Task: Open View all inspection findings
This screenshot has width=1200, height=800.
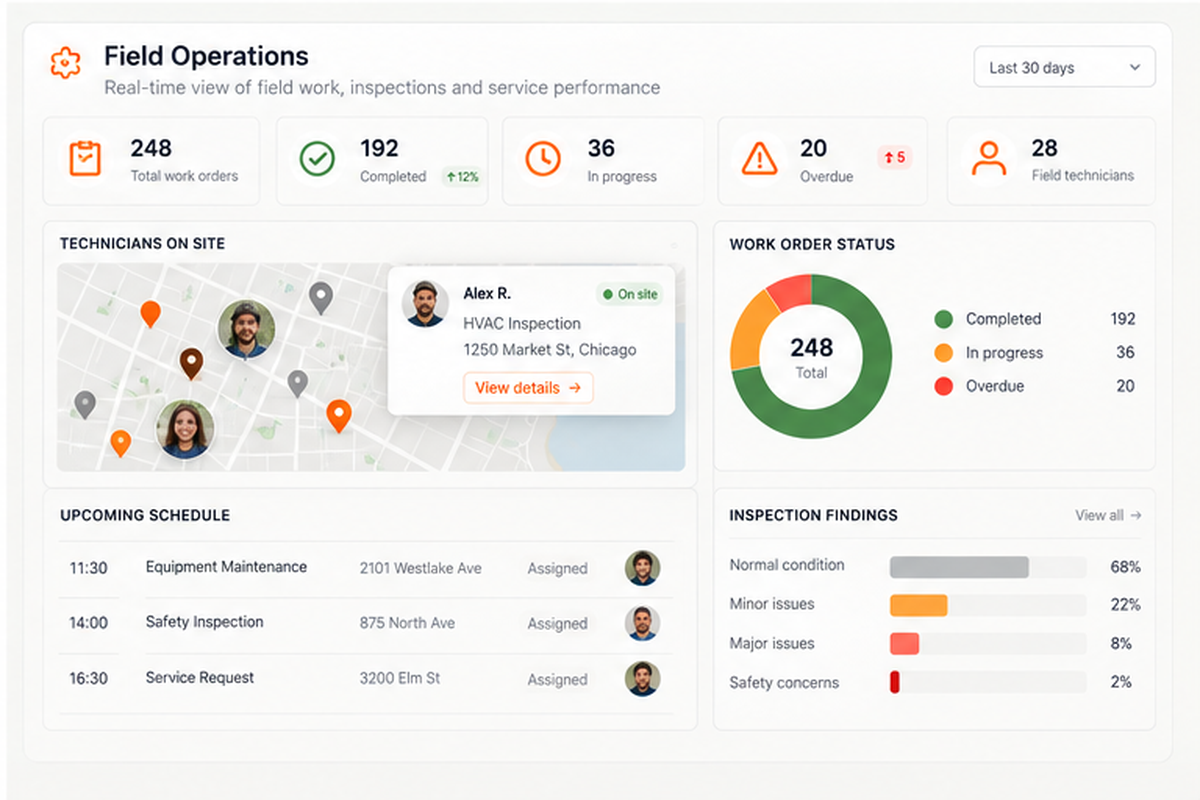Action: (1108, 515)
